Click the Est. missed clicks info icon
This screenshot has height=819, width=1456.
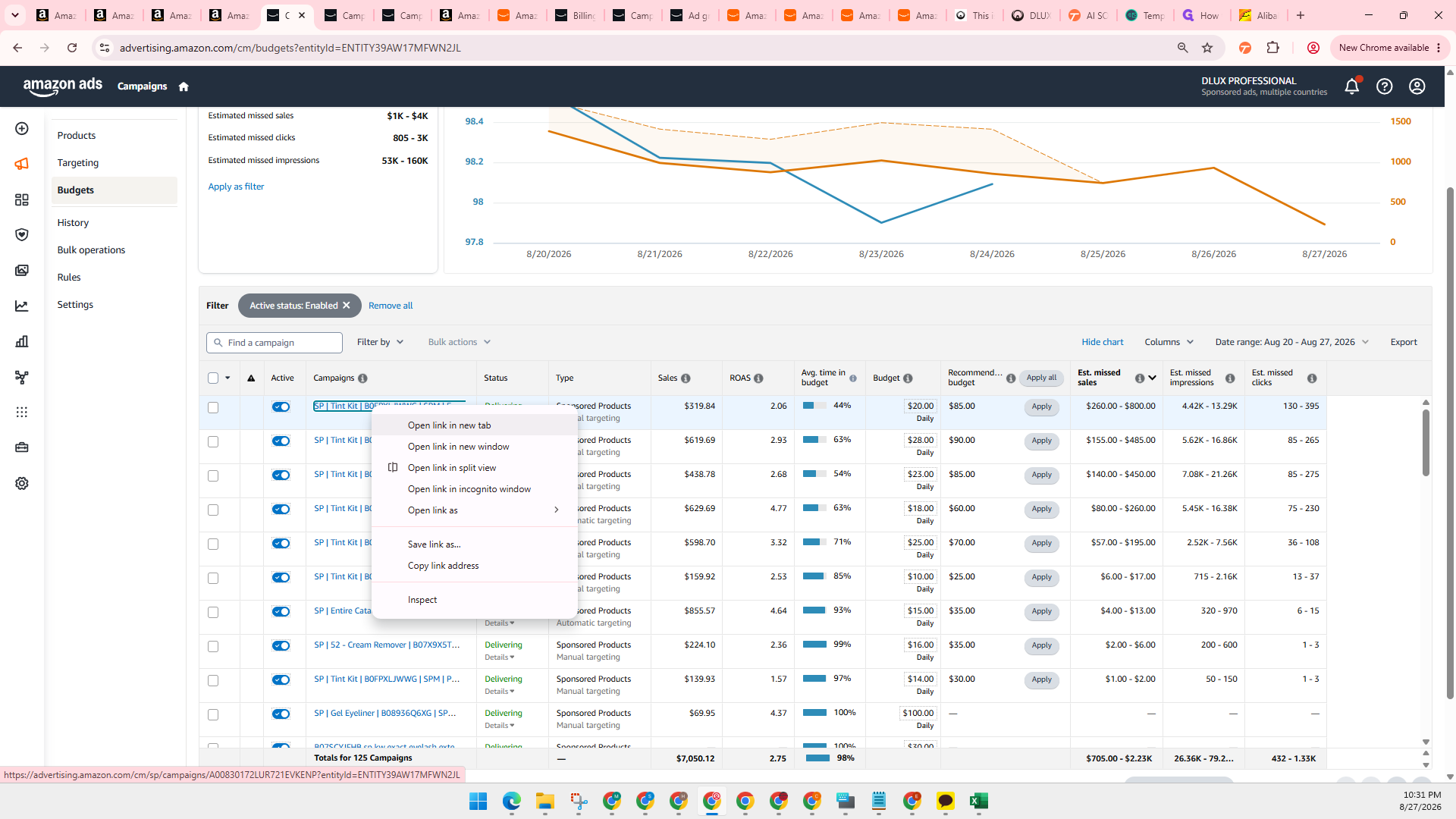1312,378
